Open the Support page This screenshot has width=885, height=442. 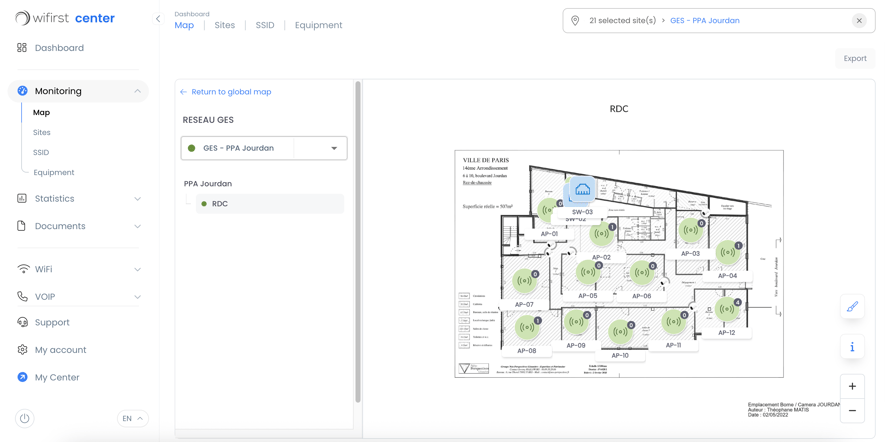52,322
